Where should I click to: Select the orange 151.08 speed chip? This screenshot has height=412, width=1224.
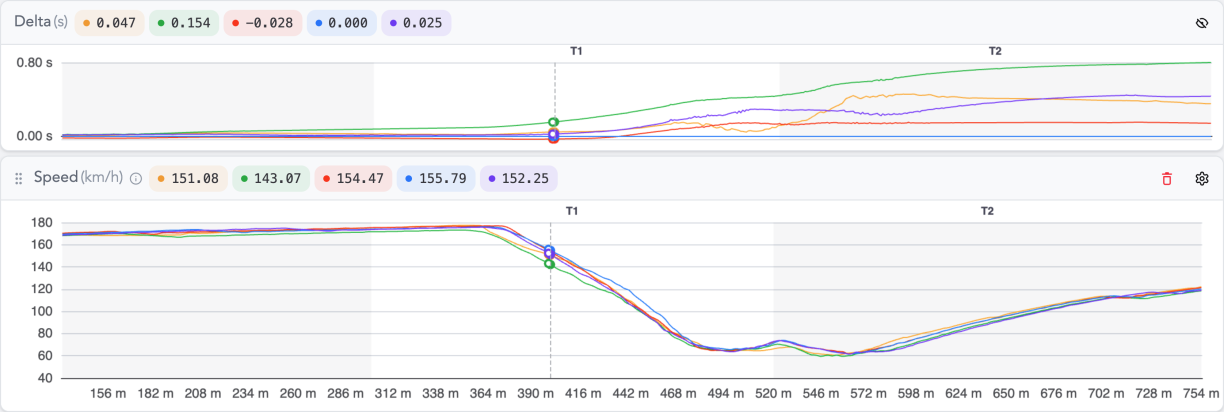[188, 179]
